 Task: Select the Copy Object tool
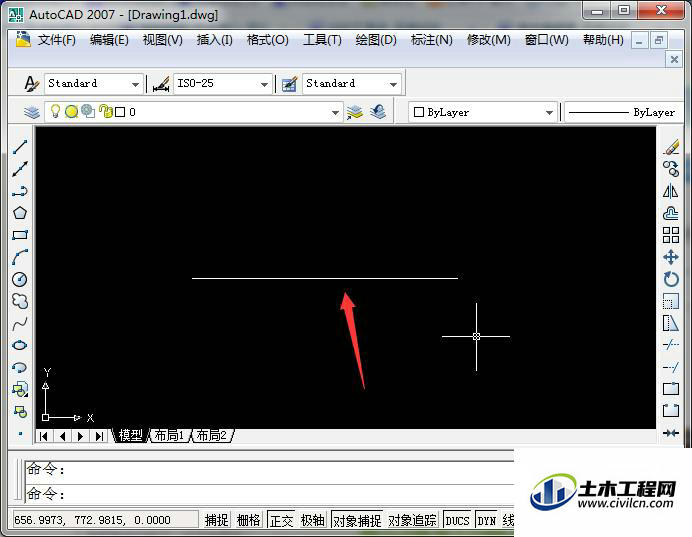(671, 169)
